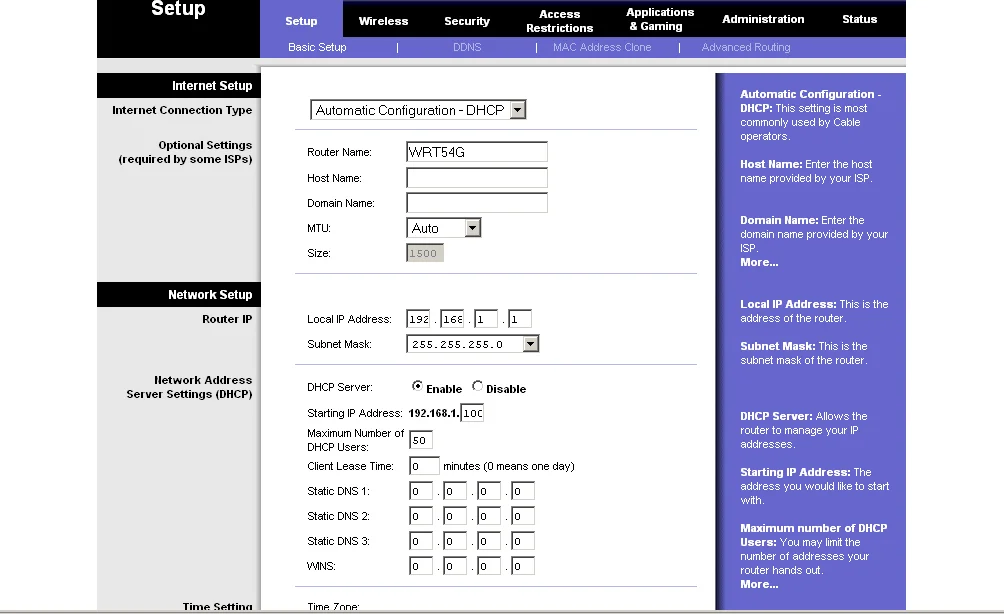This screenshot has height=614, width=1004.
Task: Select the Disable DHCP Server radio button
Action: 478,387
